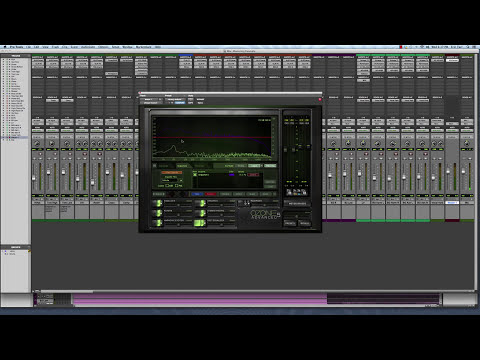Image resolution: width=480 pixels, height=360 pixels.
Task: Click the purple color swatch of the snapshot
Action: point(232,174)
